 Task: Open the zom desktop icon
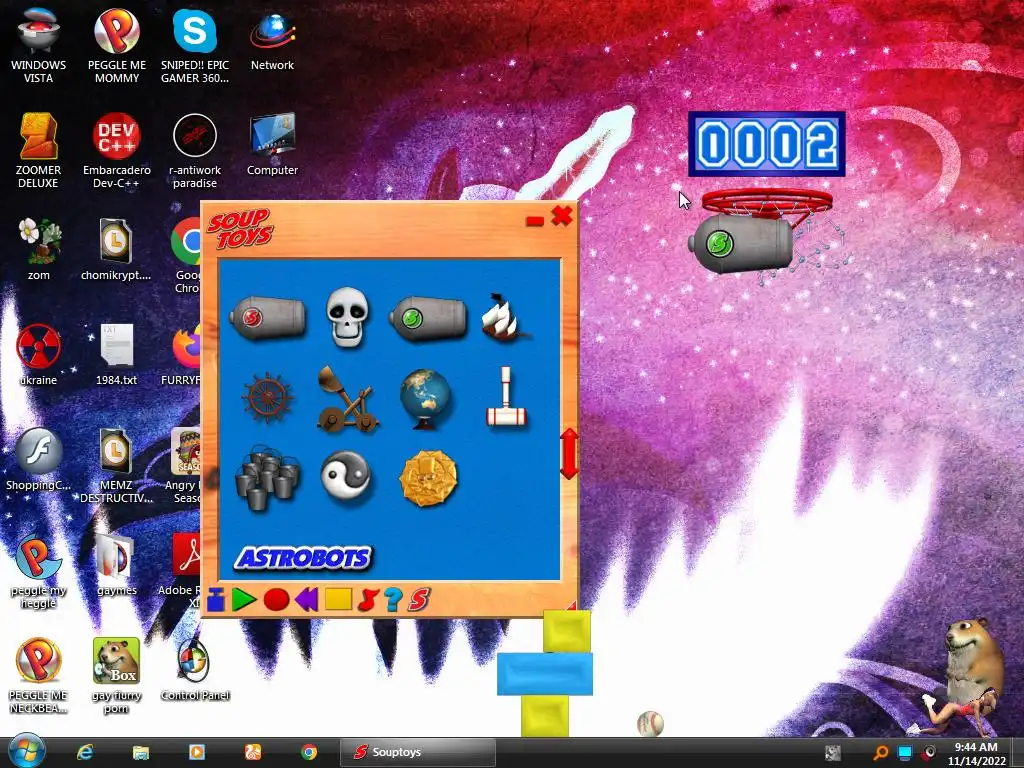point(39,249)
